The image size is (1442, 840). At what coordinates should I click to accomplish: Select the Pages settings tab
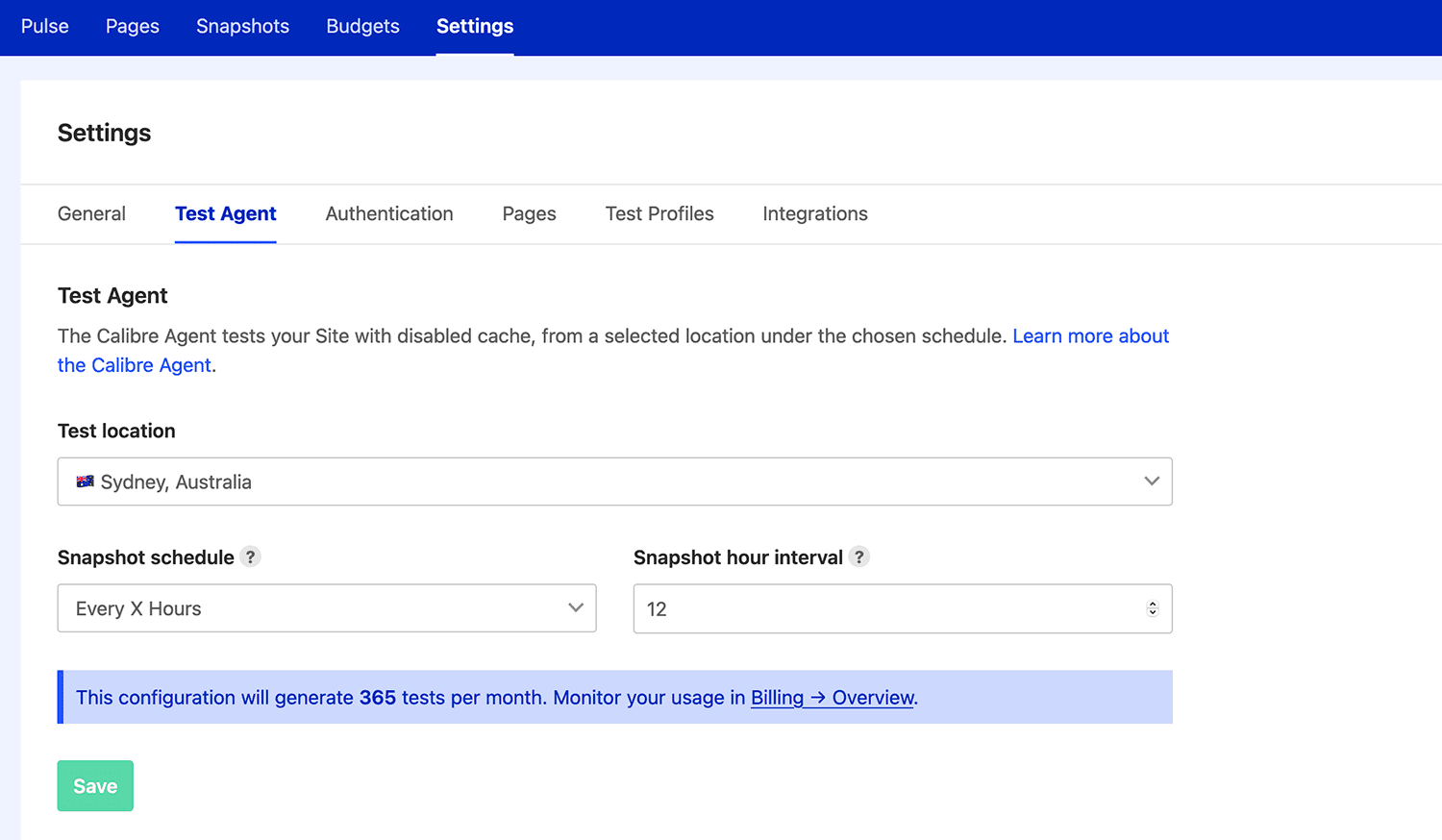[529, 213]
